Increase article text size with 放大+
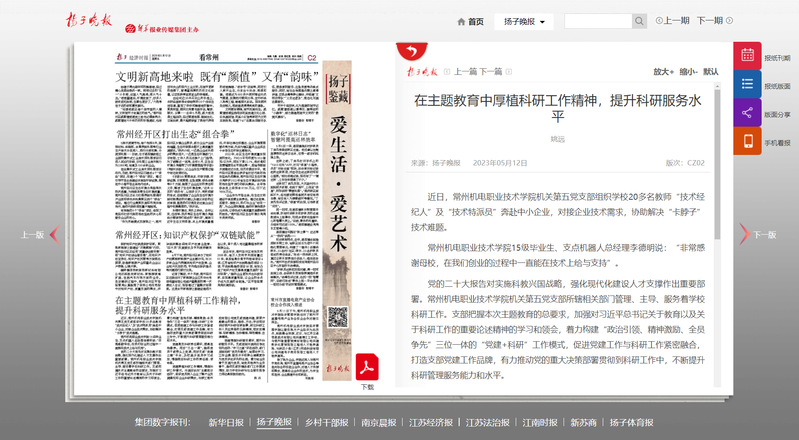The width and height of the screenshot is (799, 440). point(663,72)
